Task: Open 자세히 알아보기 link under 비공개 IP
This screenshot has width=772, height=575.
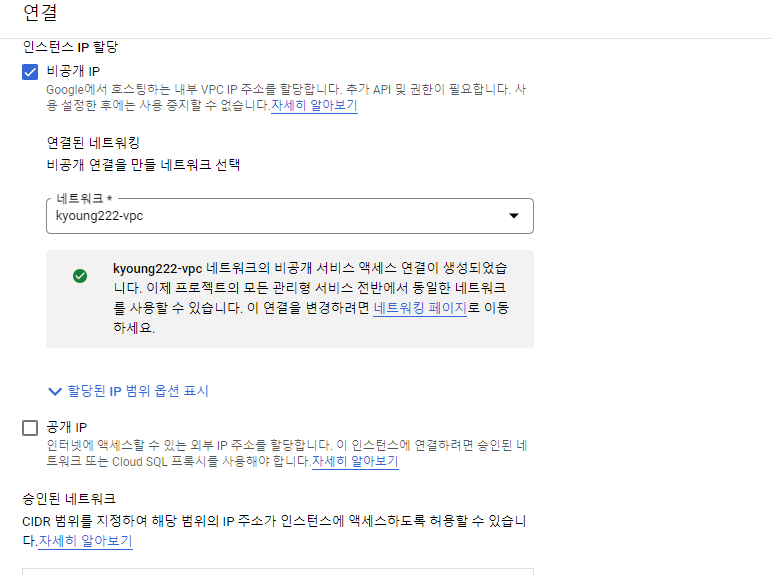Action: pos(314,105)
